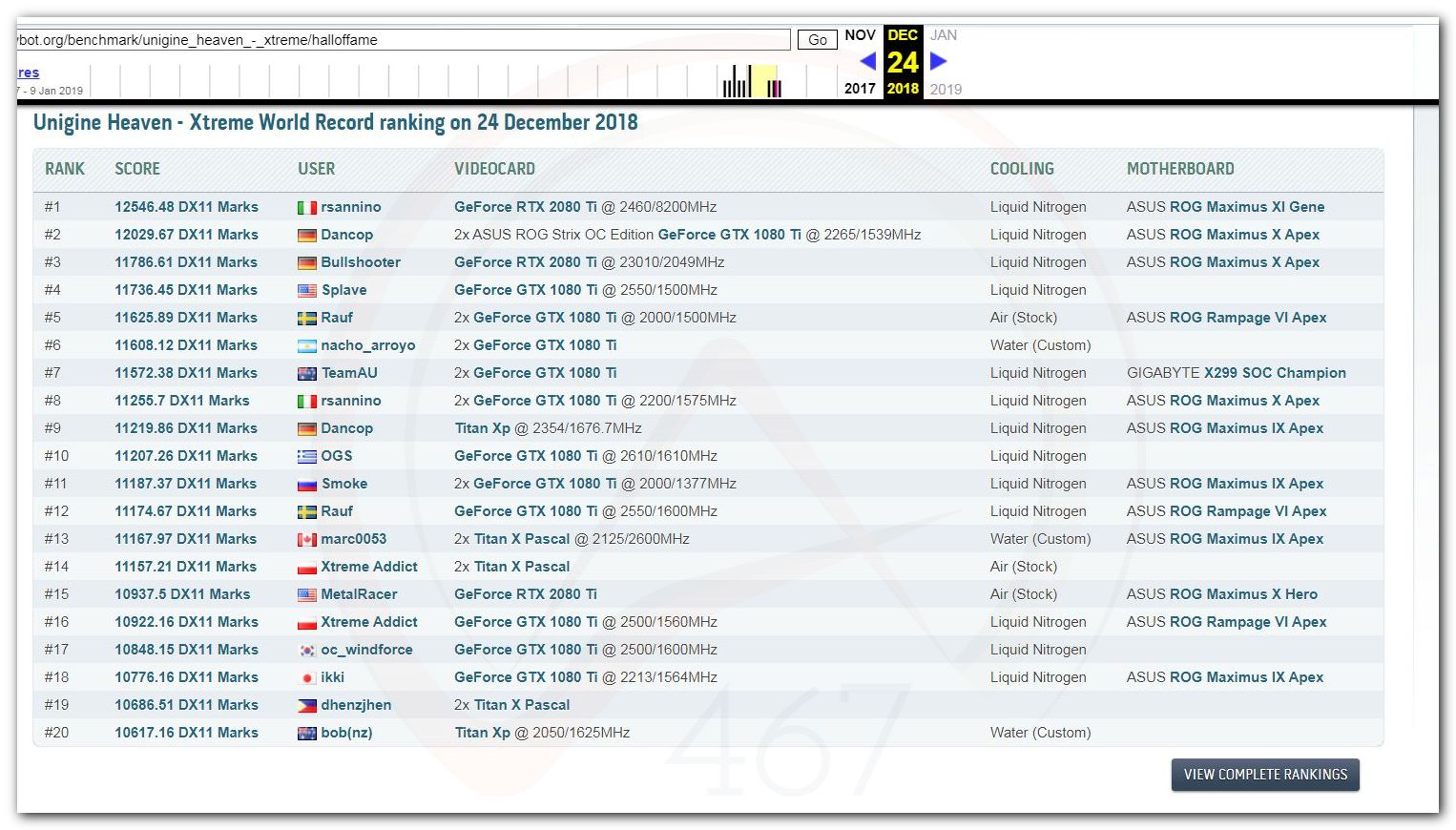Image resolution: width=1456 pixels, height=830 pixels.
Task: Click the German flag next to Bullshooter
Action: click(x=307, y=263)
